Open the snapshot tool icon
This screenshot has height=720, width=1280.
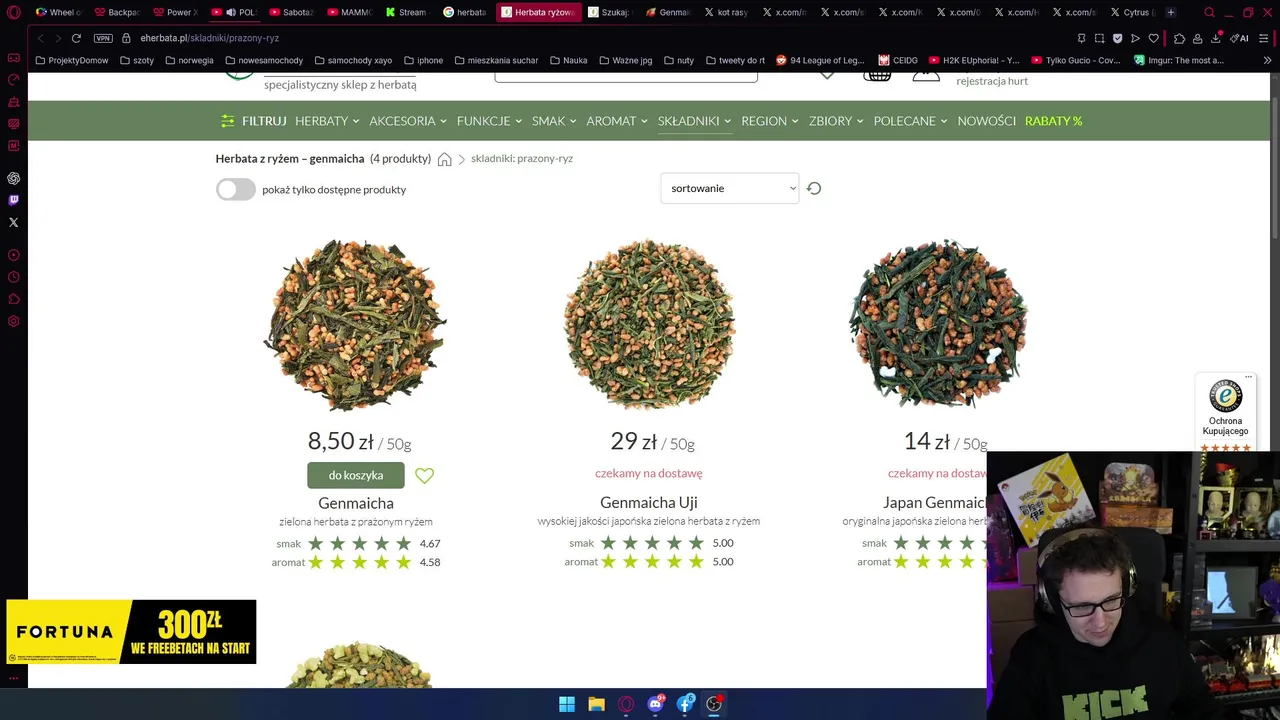click(x=1099, y=38)
